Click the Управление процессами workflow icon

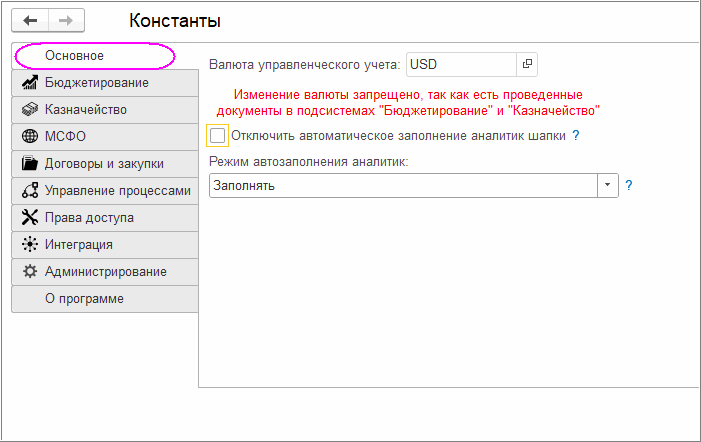29,191
